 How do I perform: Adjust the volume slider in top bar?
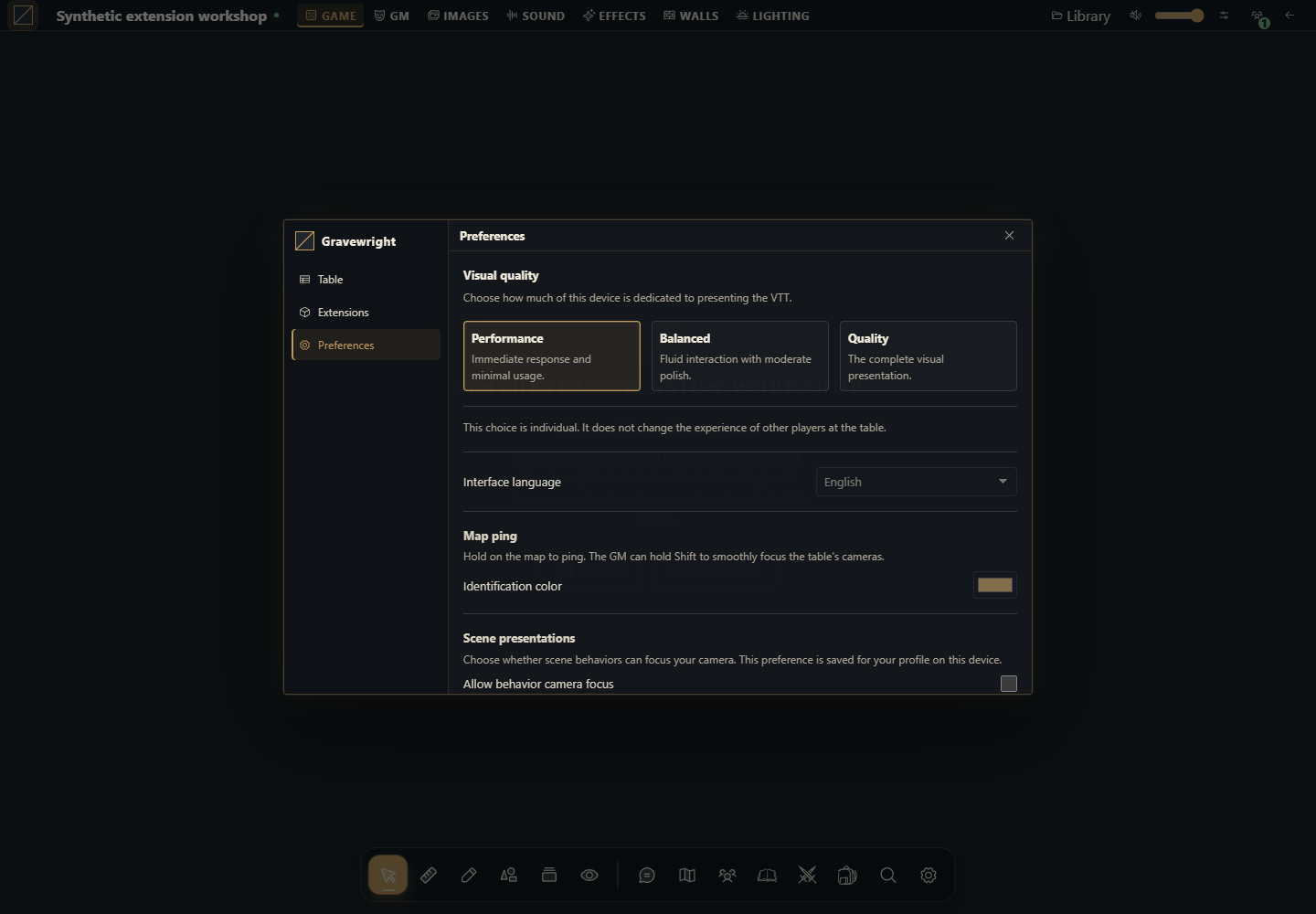click(x=1180, y=16)
